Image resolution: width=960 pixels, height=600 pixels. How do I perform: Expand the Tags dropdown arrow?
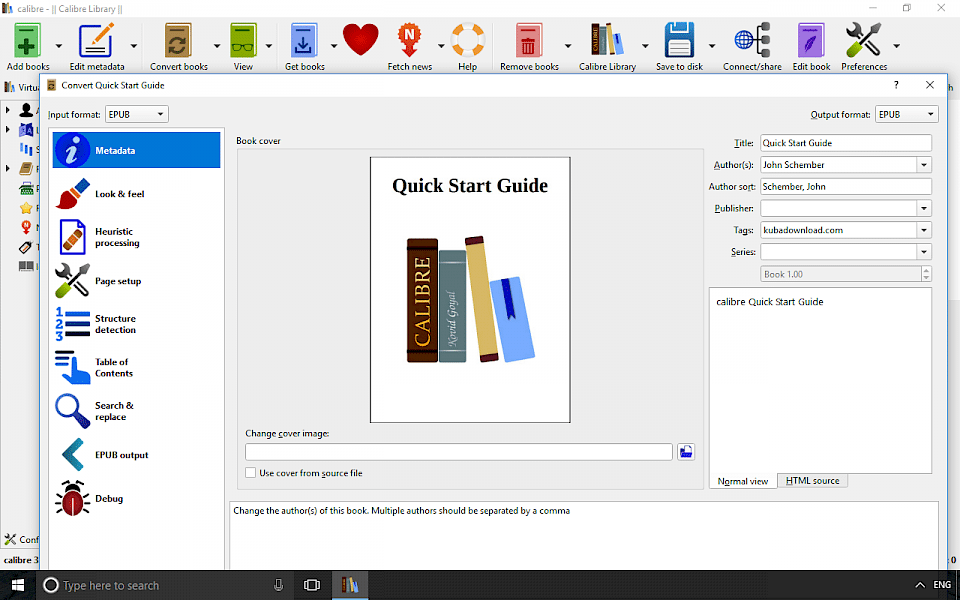click(x=924, y=230)
